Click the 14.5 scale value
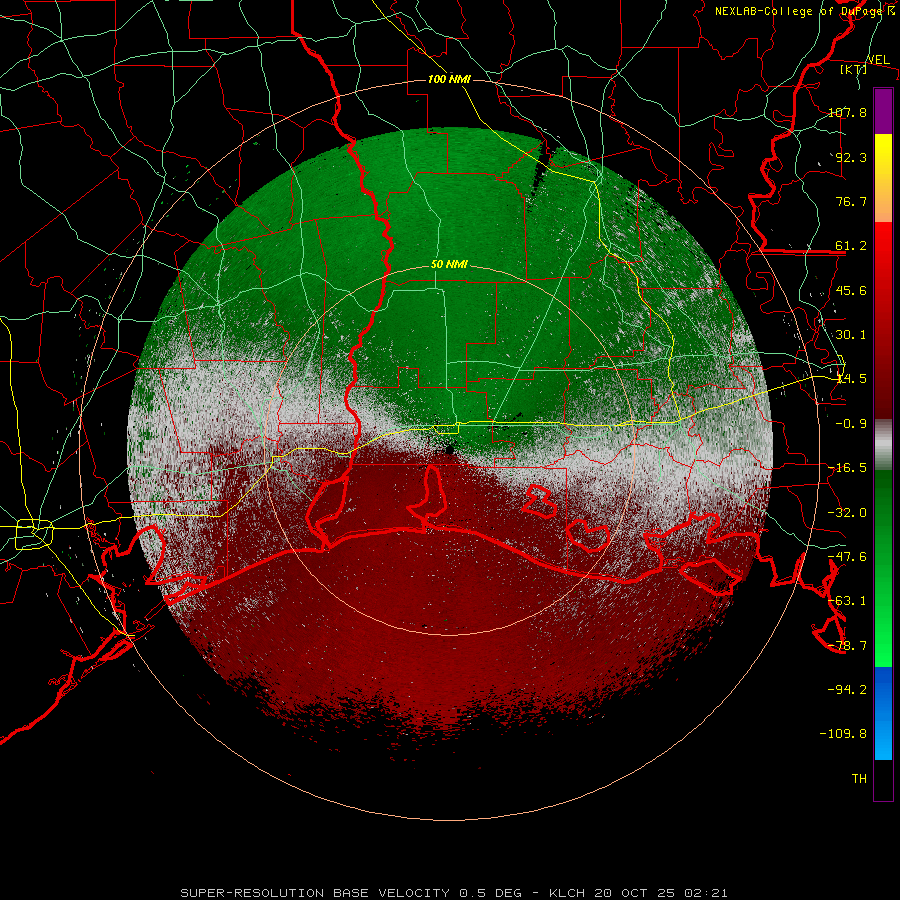The width and height of the screenshot is (900, 900). tap(851, 379)
